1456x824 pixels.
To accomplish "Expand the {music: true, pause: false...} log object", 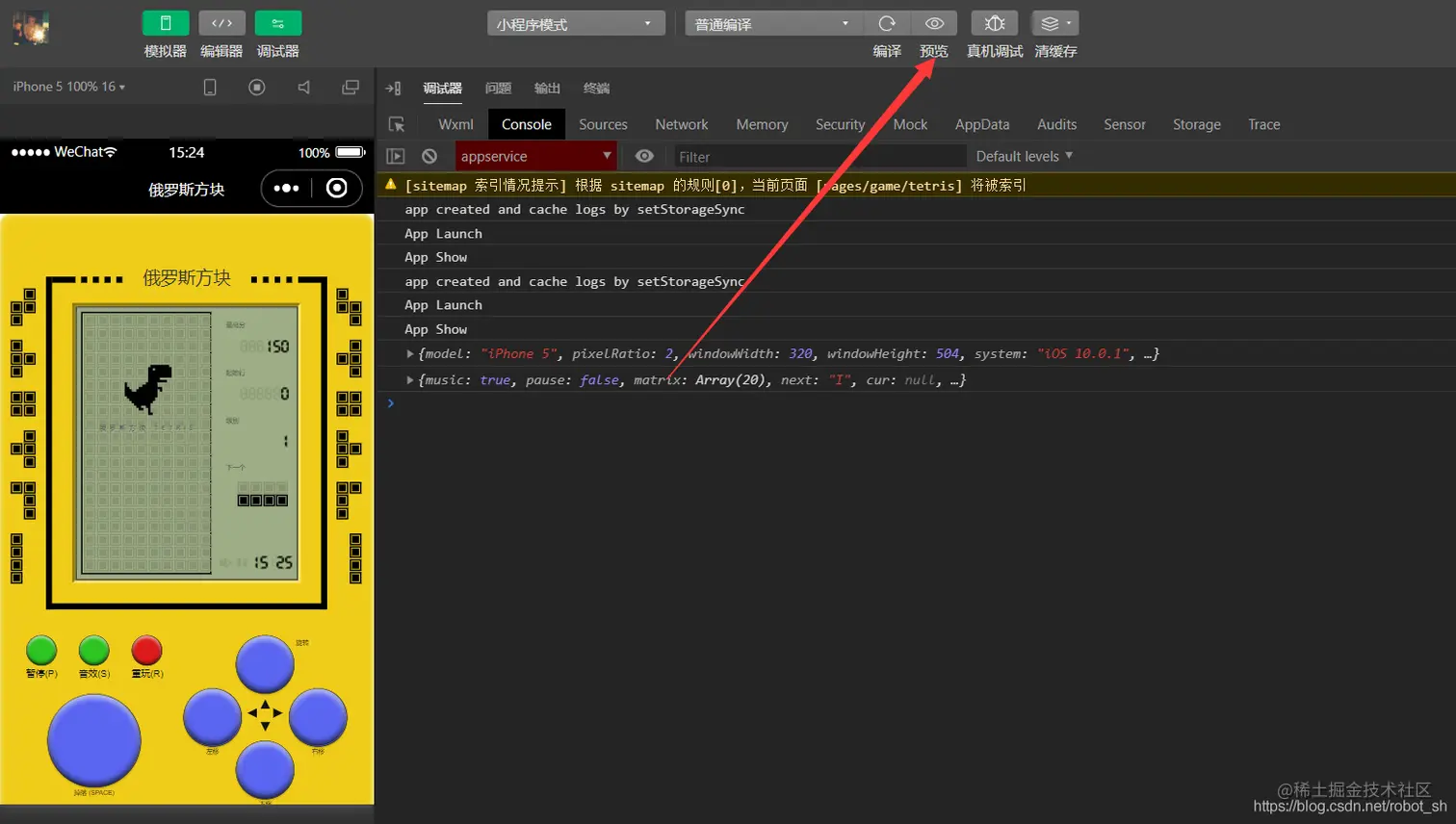I will pos(410,380).
